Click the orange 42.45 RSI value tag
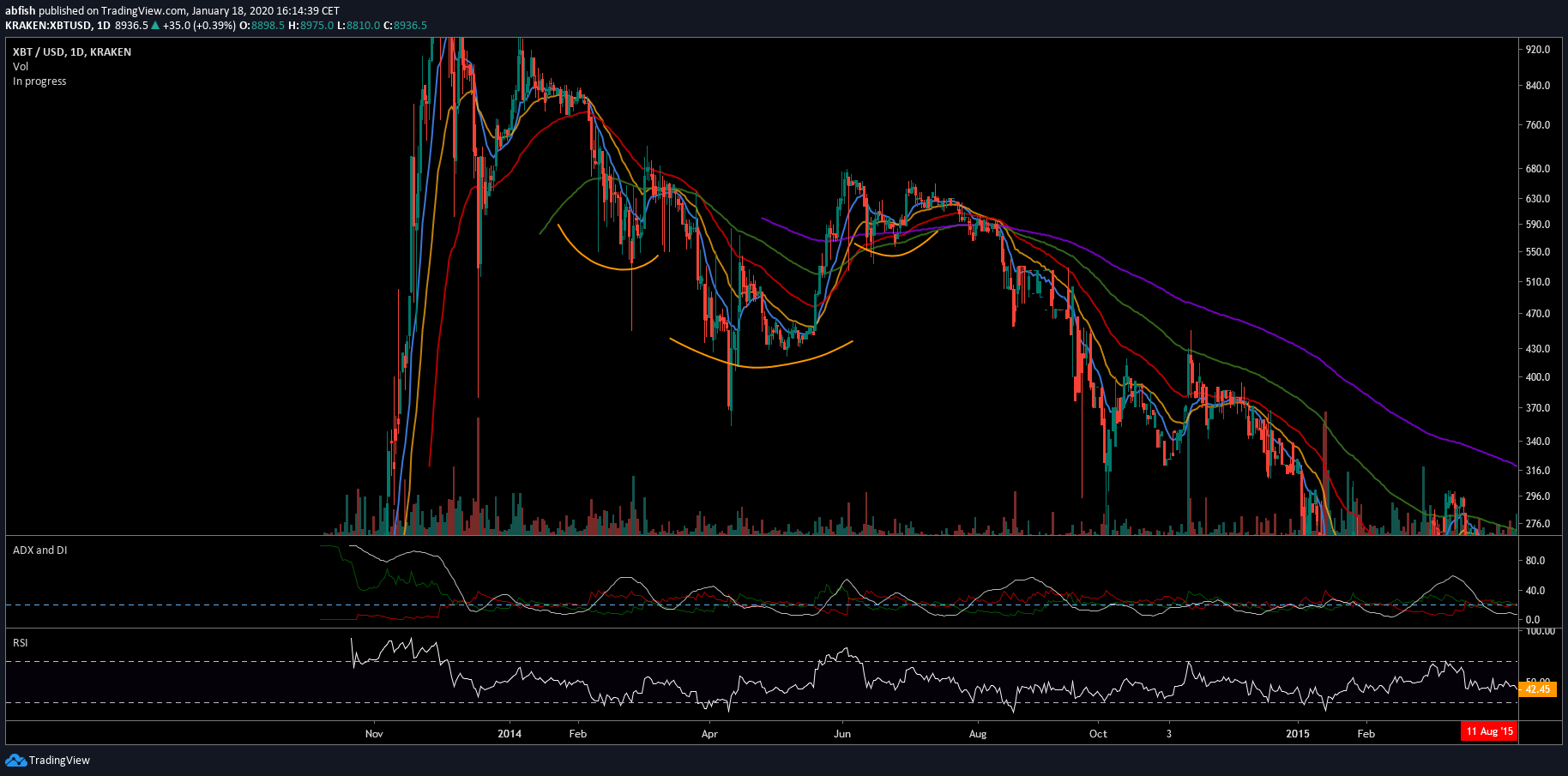The image size is (1568, 776). tap(1537, 689)
